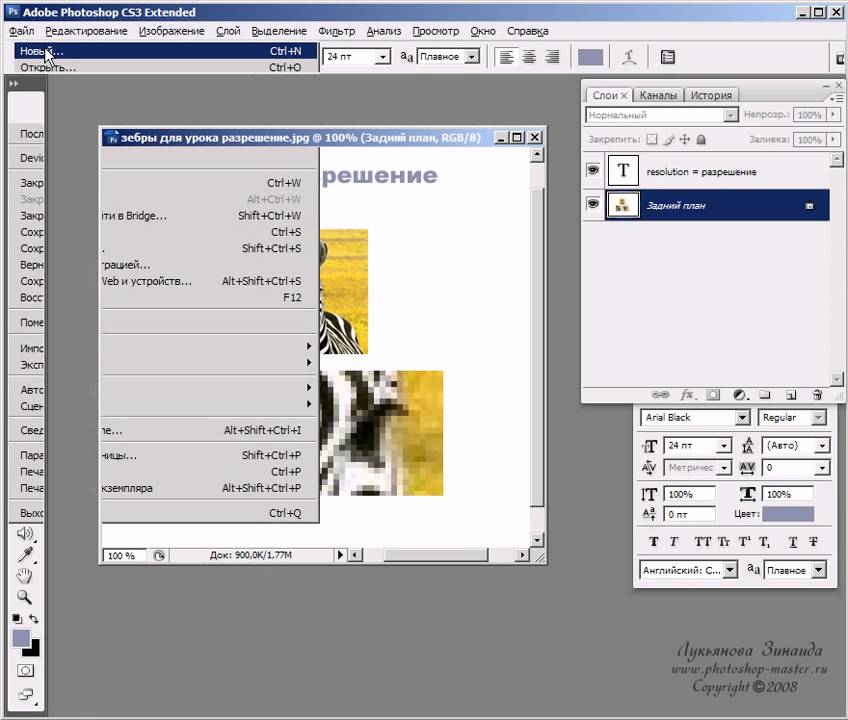Image resolution: width=848 pixels, height=720 pixels.
Task: Open Заливка fill slider arrow
Action: click(833, 140)
